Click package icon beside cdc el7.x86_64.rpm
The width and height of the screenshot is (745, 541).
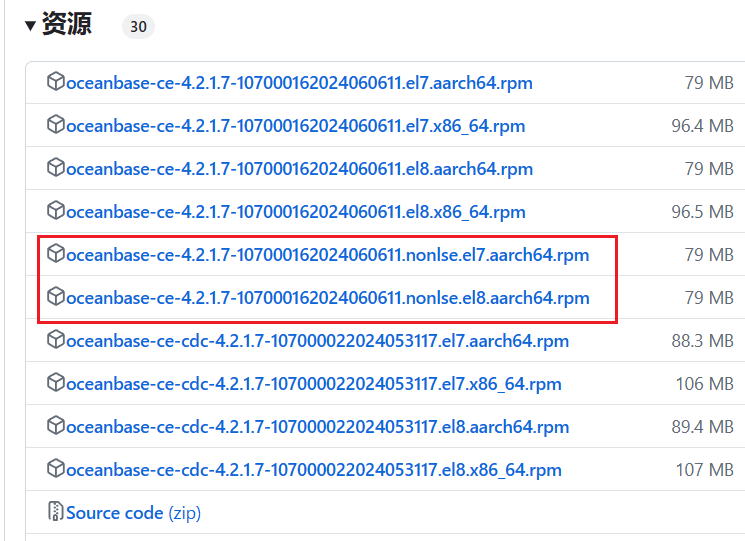click(56, 382)
